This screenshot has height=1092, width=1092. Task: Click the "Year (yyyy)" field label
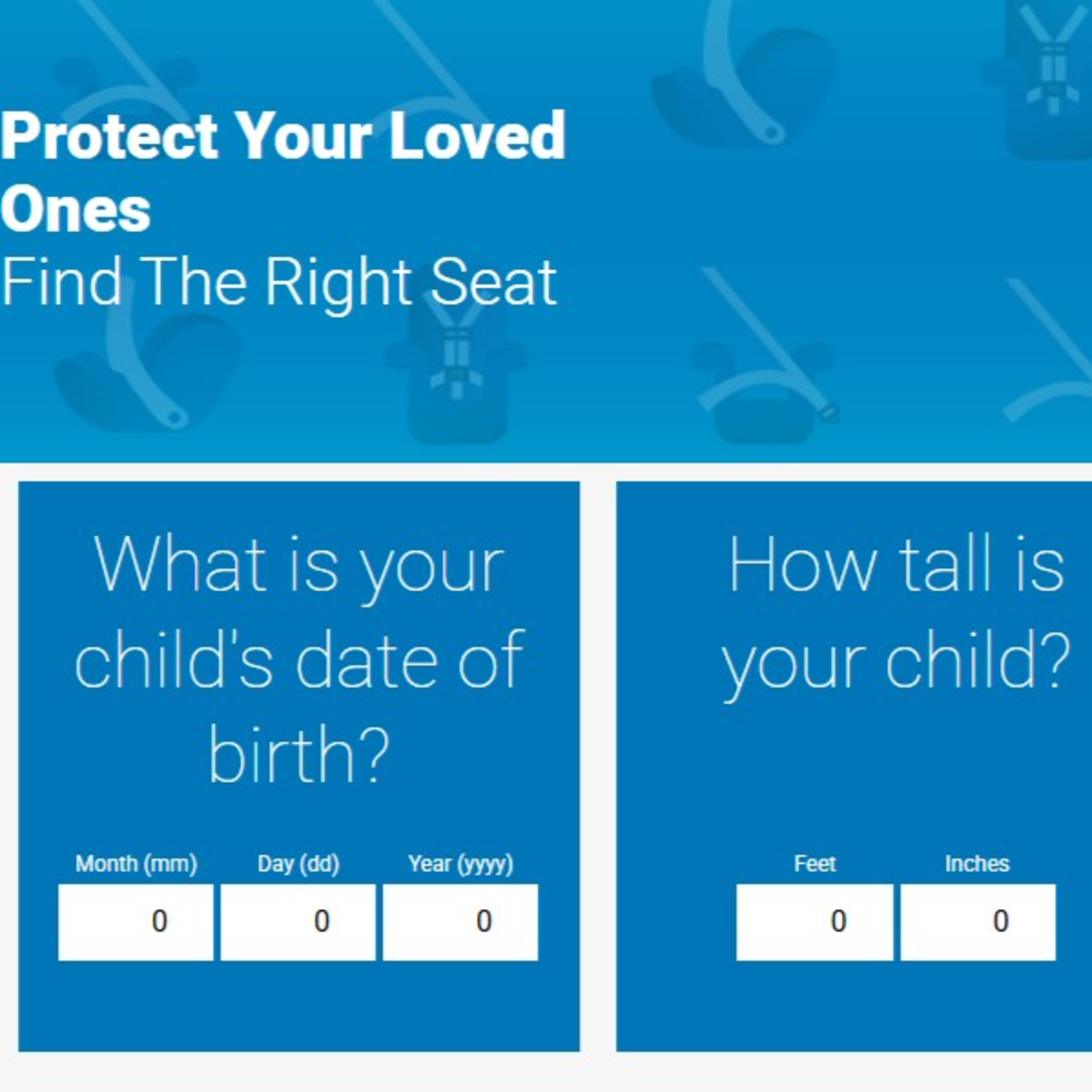click(x=460, y=864)
